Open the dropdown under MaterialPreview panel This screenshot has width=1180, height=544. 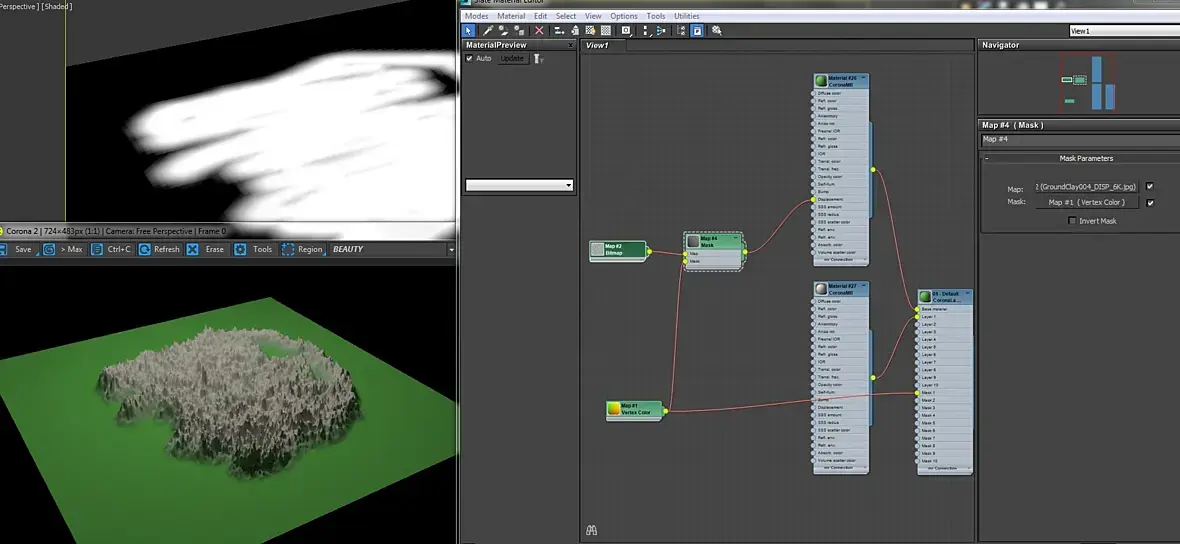(x=568, y=186)
